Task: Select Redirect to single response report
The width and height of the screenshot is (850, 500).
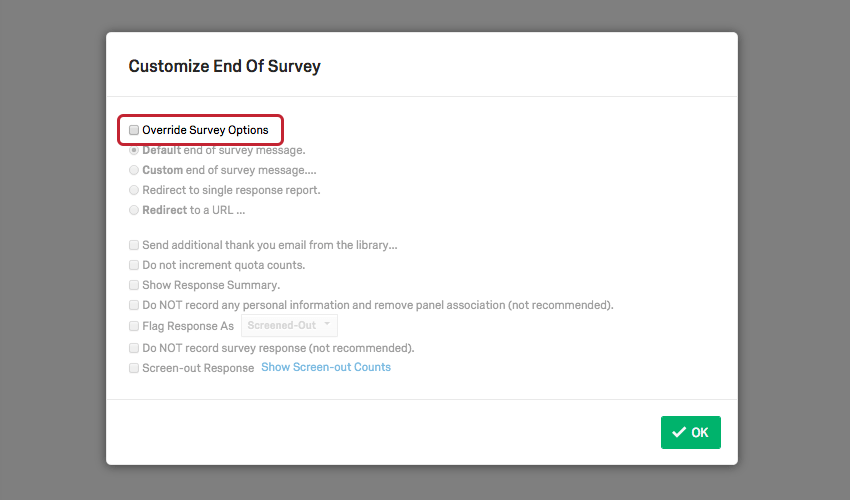Action: [x=134, y=190]
